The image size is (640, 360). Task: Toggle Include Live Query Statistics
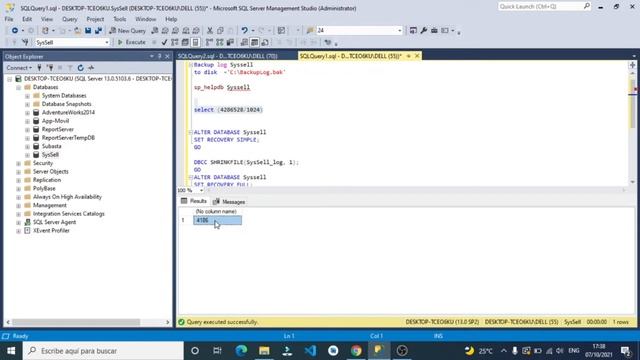point(220,42)
